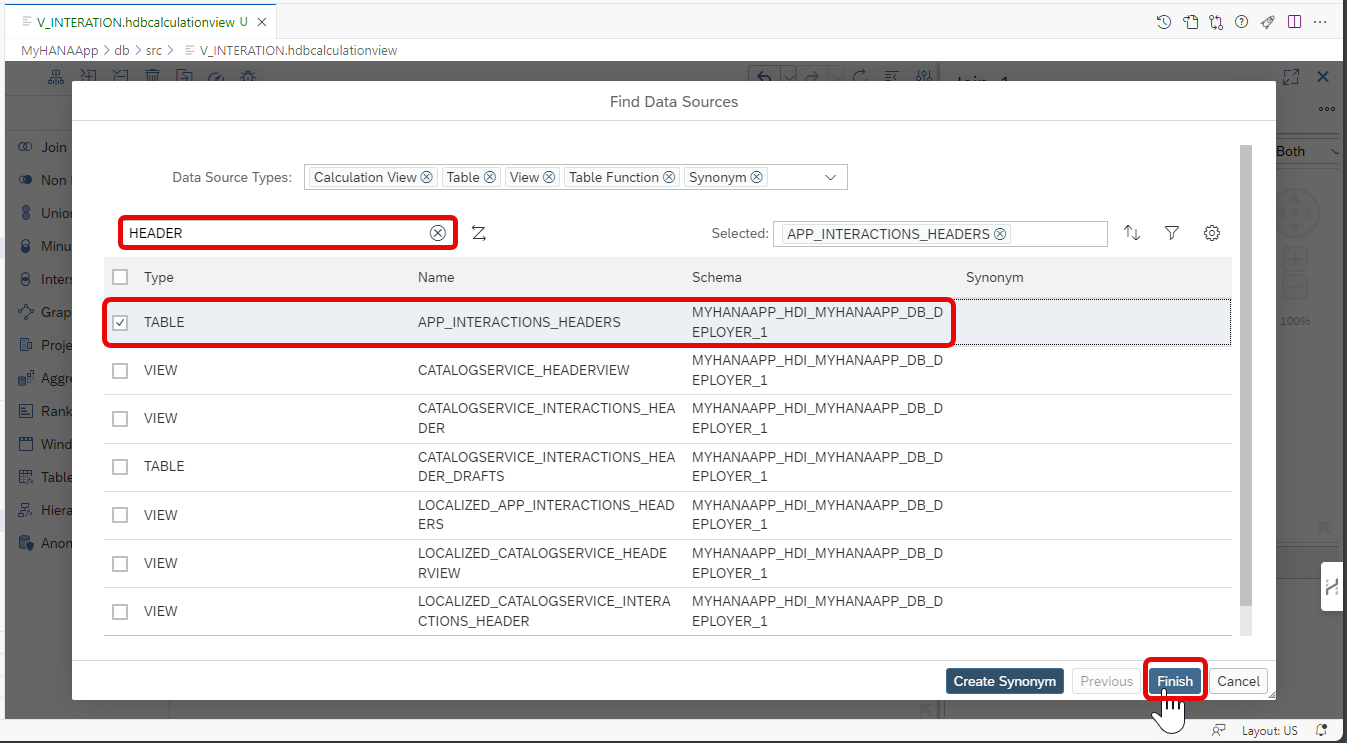1347x743 pixels.
Task: Click the rocket guided-tour icon
Action: [x=1267, y=20]
